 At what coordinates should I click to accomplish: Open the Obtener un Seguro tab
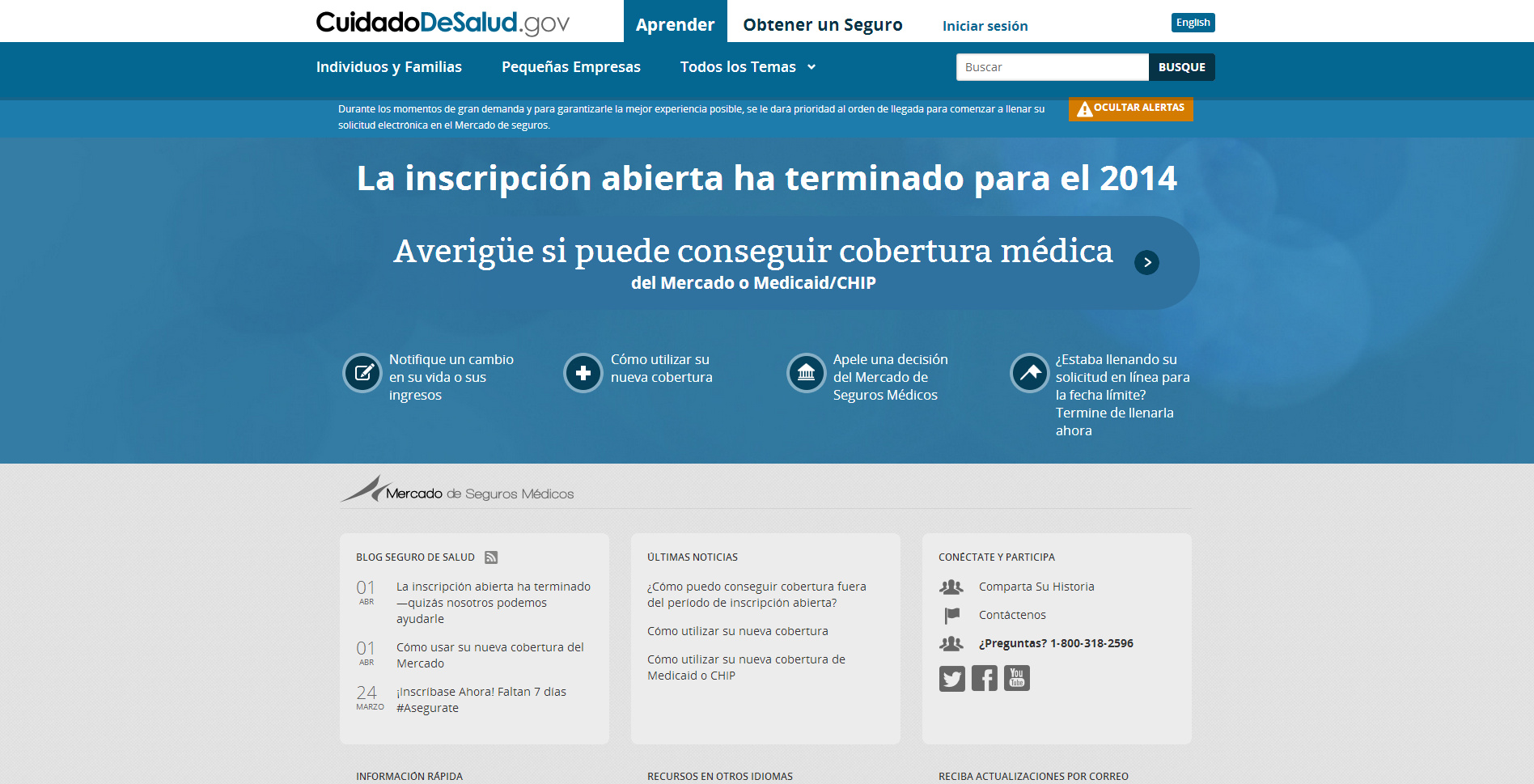pos(822,24)
